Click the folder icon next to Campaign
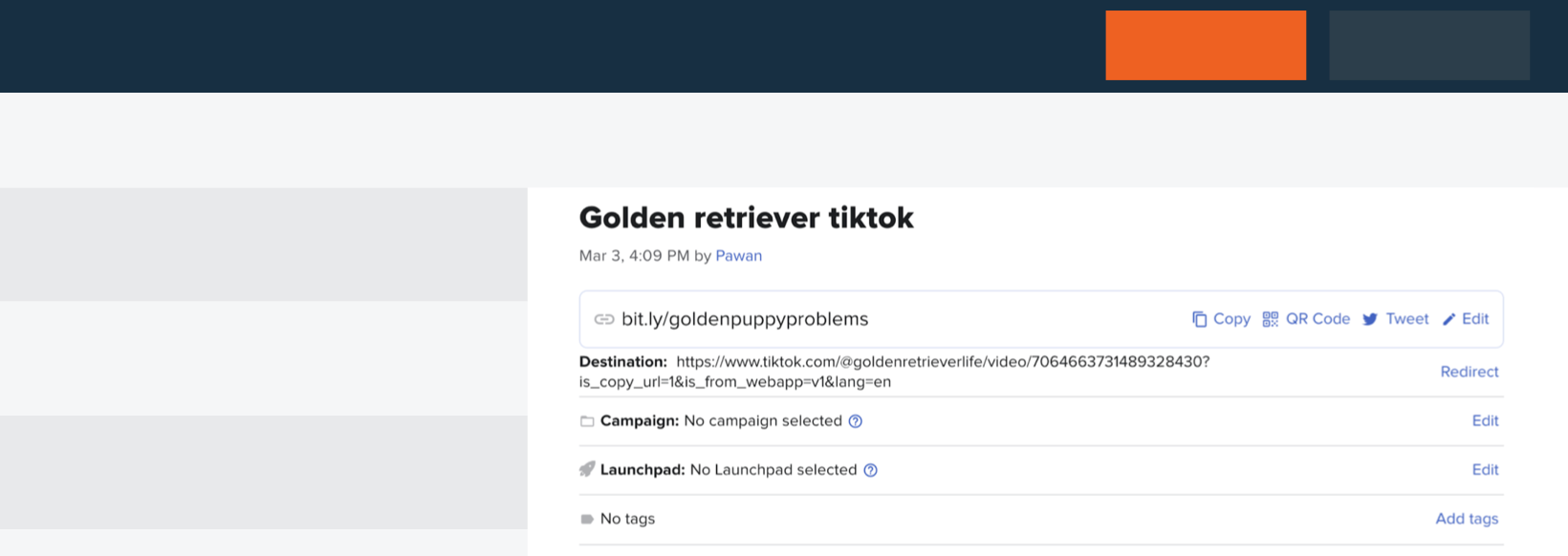 point(587,421)
